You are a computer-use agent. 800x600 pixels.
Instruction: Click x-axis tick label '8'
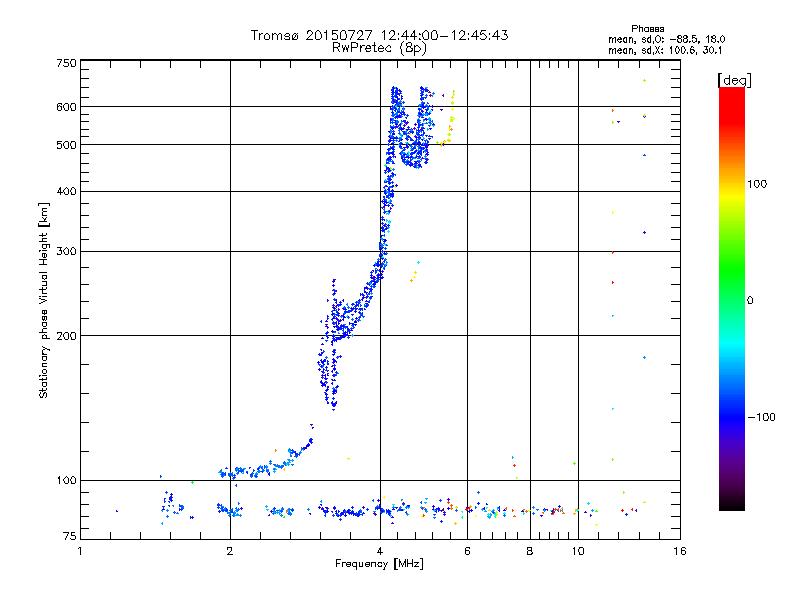tap(530, 551)
